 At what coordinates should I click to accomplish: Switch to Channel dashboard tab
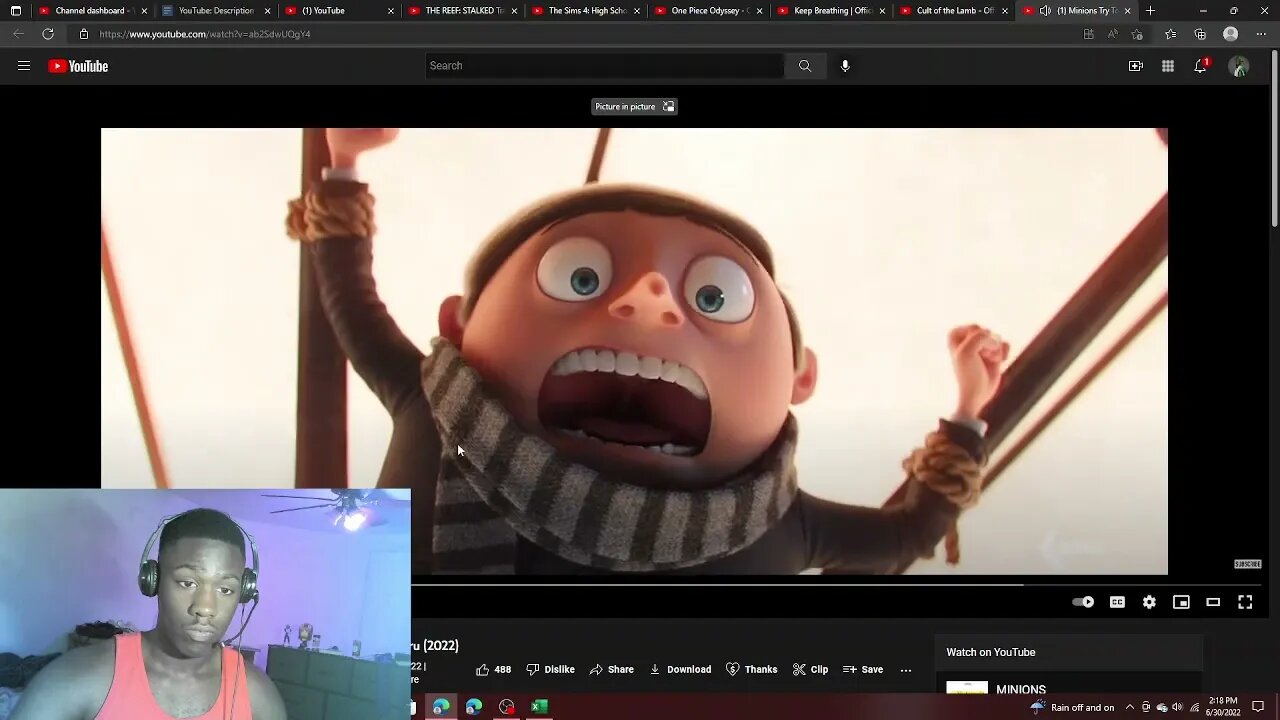tap(90, 10)
